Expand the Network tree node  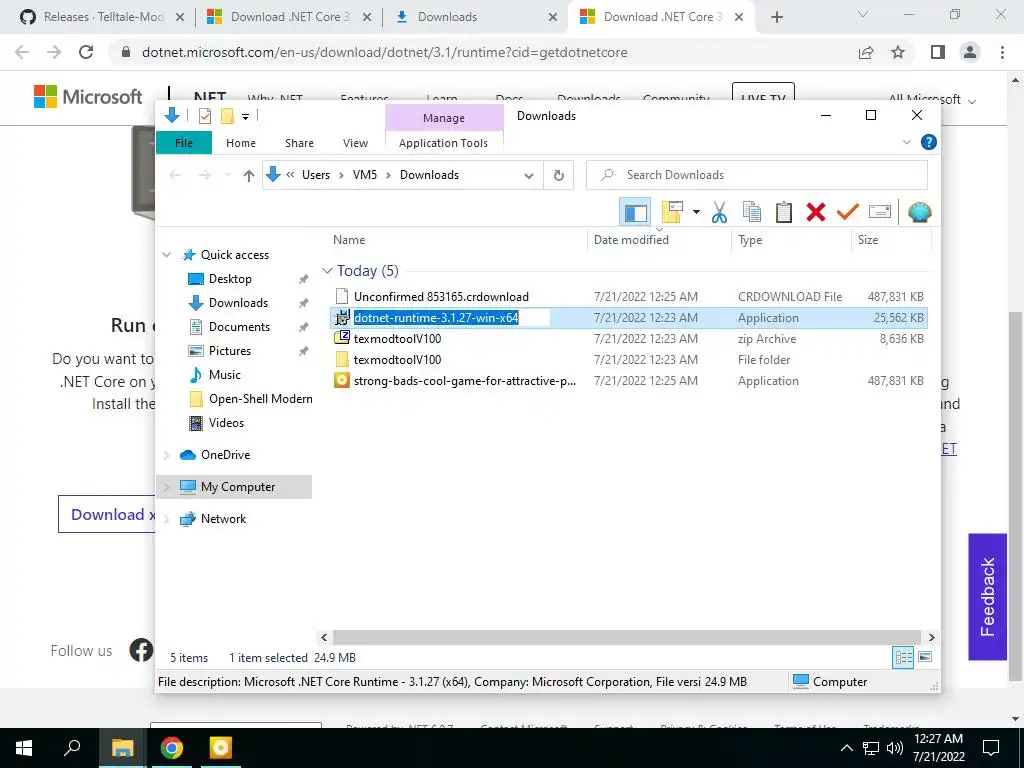167,519
